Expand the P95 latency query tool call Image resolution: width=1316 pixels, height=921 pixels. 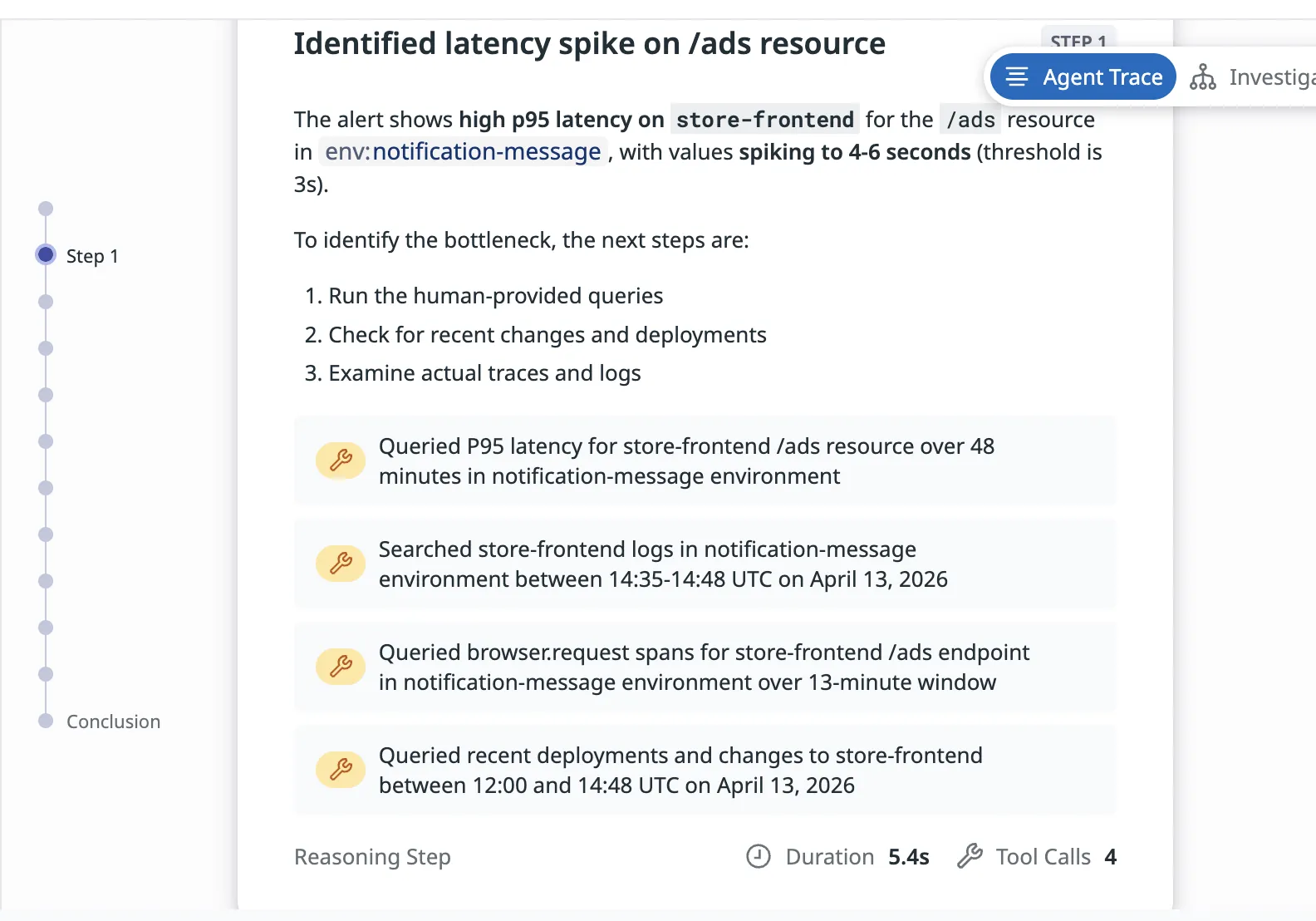(x=705, y=460)
